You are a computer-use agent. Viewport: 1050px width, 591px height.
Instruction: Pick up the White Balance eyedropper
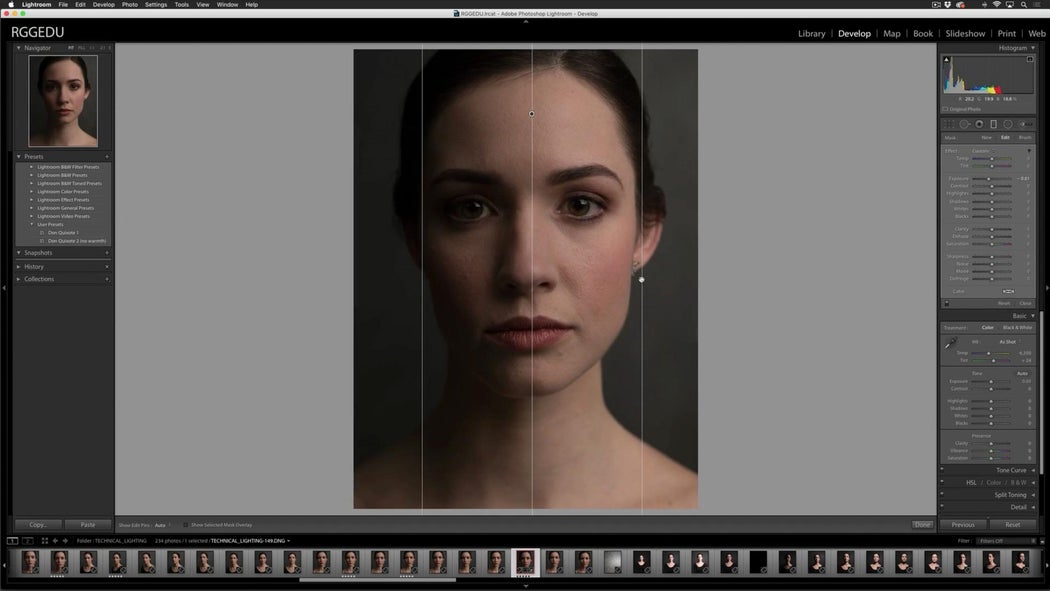[949, 341]
